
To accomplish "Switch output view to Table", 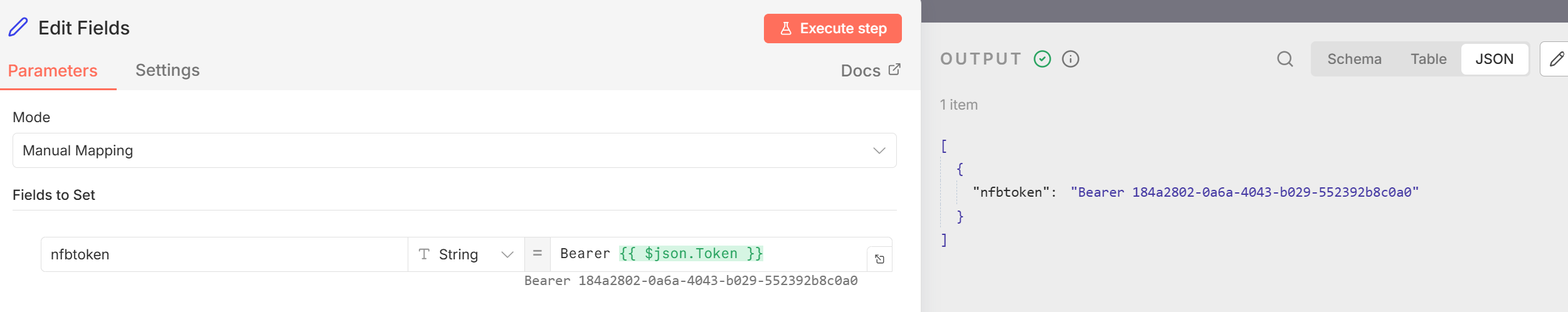I will point(1428,59).
